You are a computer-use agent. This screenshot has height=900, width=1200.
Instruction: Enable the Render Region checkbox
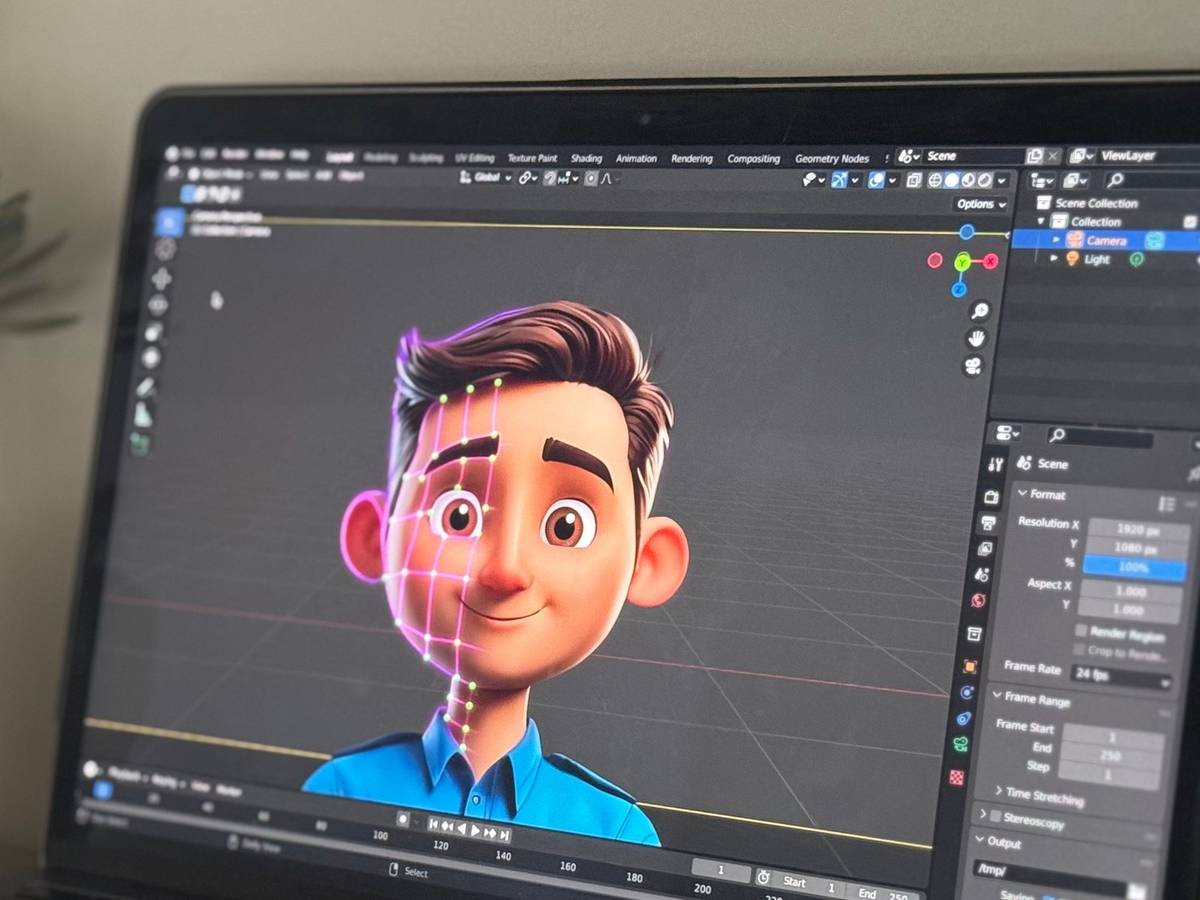(x=1081, y=631)
